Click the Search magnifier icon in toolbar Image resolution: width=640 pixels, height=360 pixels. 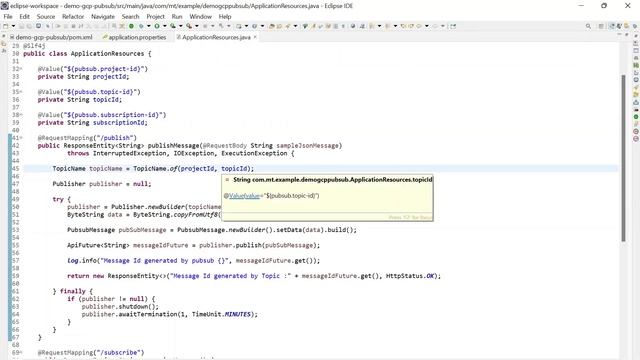(x=588, y=26)
